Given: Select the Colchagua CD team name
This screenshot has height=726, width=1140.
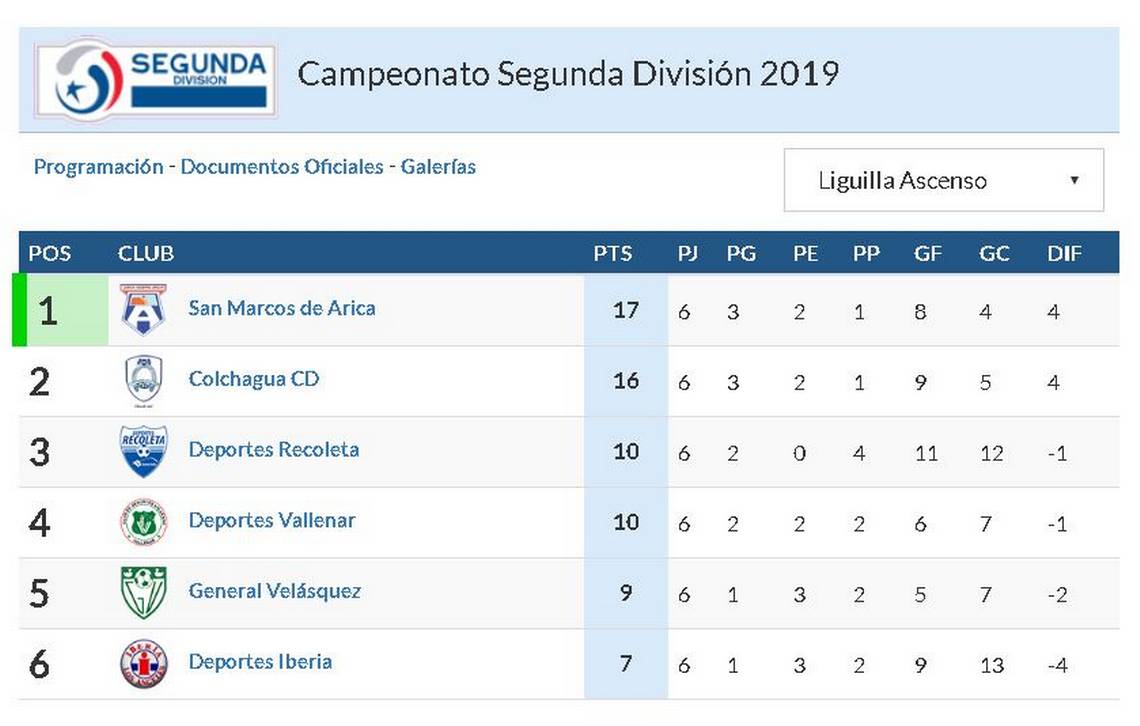Looking at the screenshot, I should click(254, 379).
